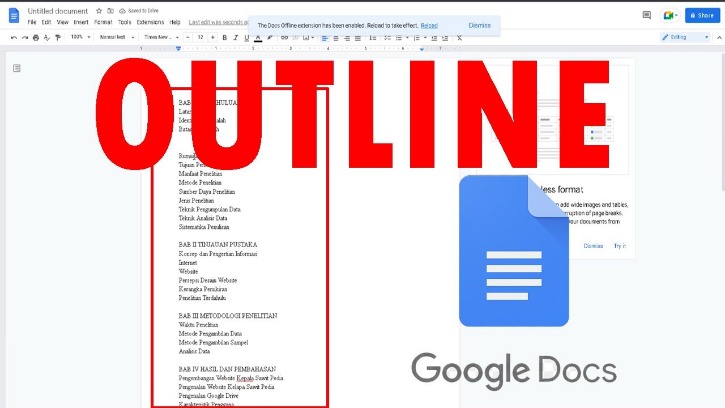Align text to the right
Screen dimensions: 725x408
(x=347, y=37)
